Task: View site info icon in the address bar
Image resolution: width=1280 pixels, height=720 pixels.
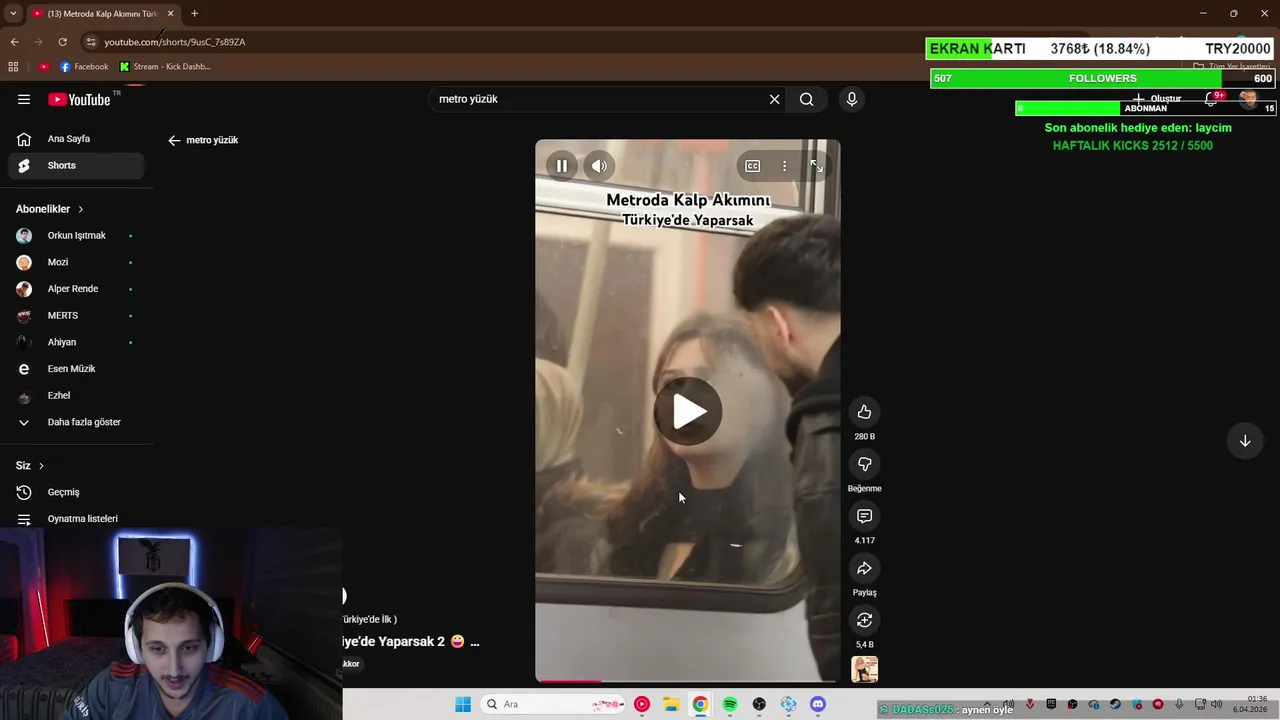Action: click(91, 42)
